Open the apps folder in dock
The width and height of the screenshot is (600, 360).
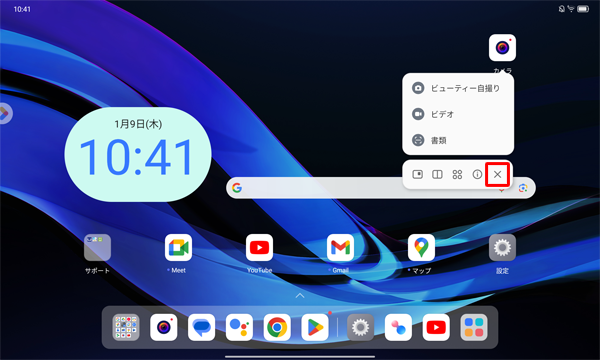[x=126, y=327]
